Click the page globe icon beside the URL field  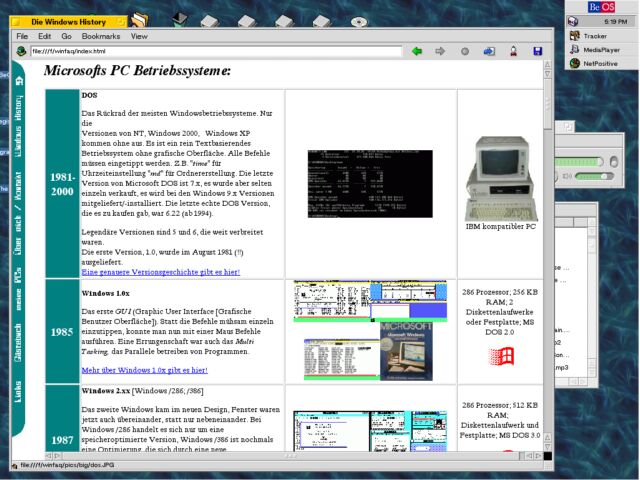click(21, 51)
